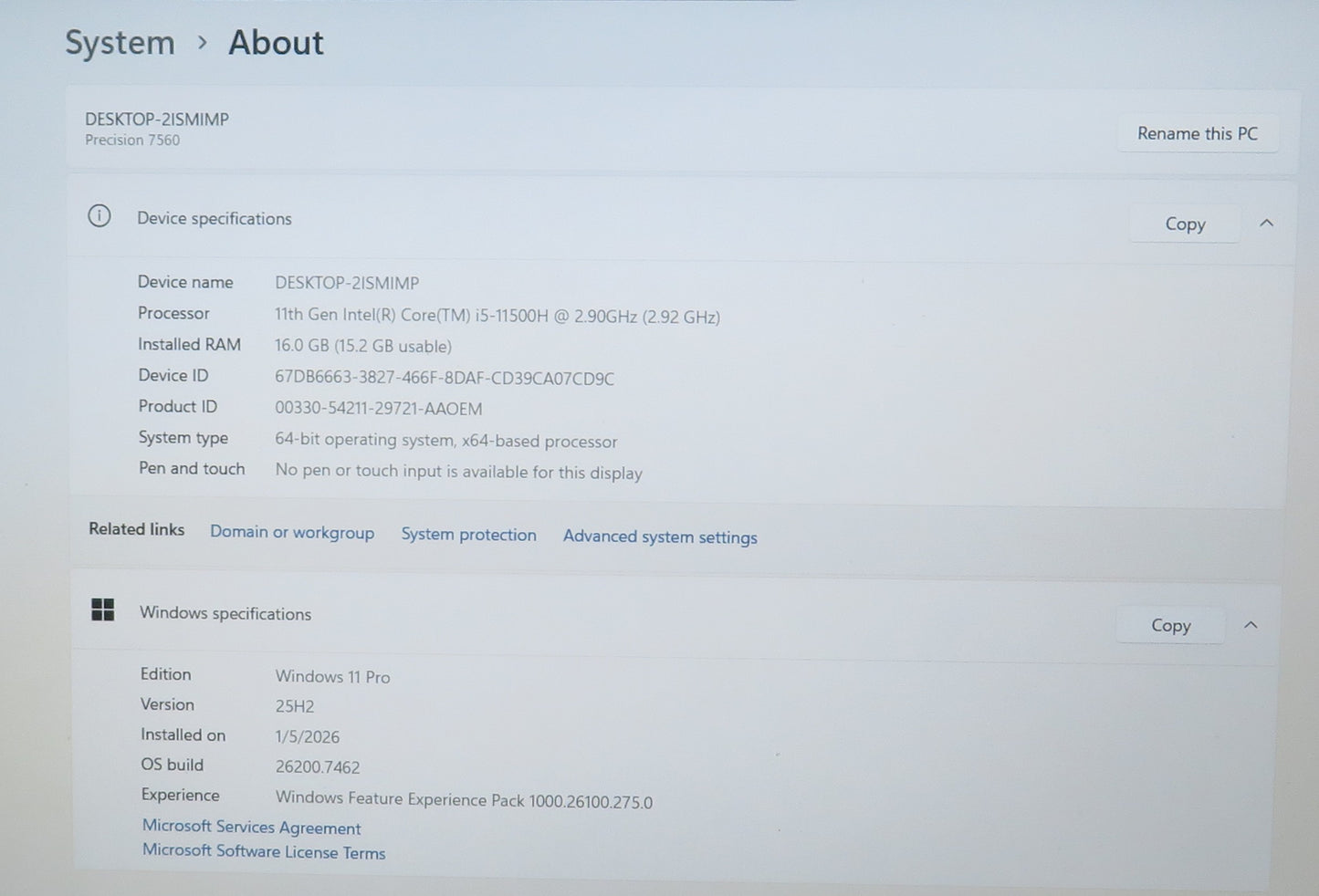The image size is (1319, 896).
Task: Open the Domain or workgroup link
Action: 292,532
